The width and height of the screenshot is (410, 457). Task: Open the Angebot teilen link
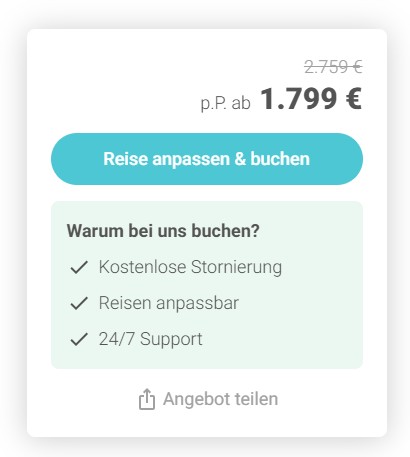point(208,399)
